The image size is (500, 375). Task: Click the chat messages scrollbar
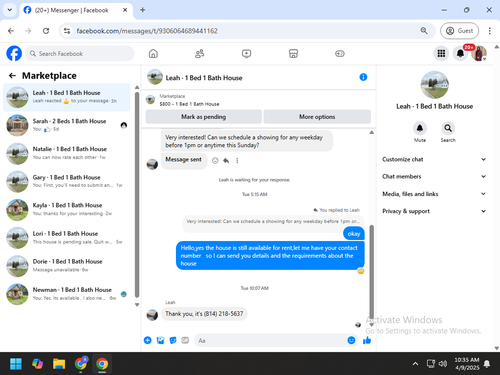[x=371, y=272]
